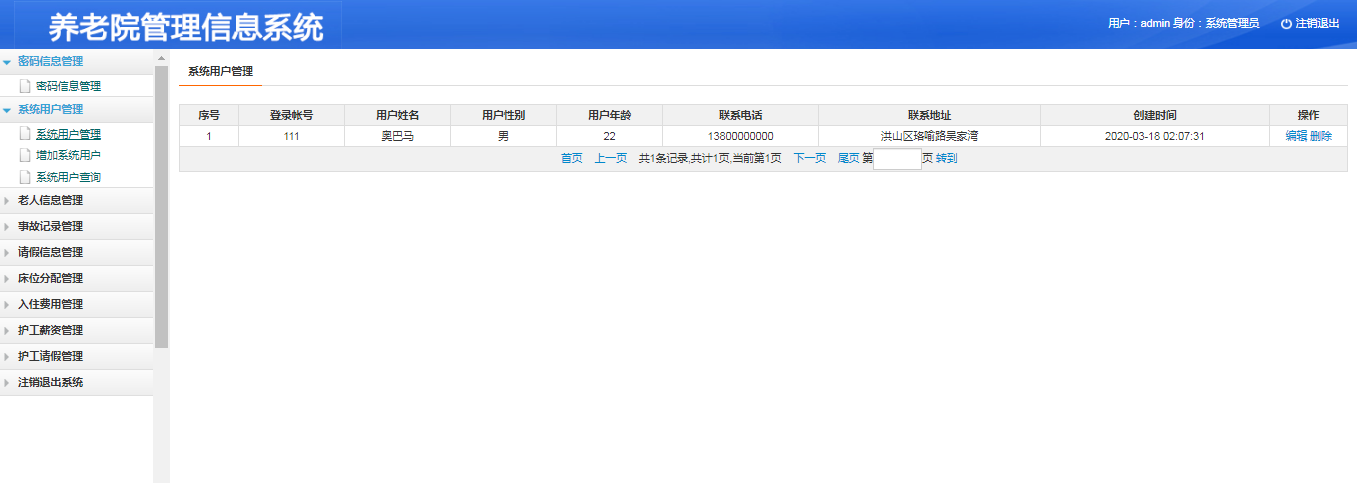
Task: Collapse the 系统用户管理 section arrow
Action: 7,110
